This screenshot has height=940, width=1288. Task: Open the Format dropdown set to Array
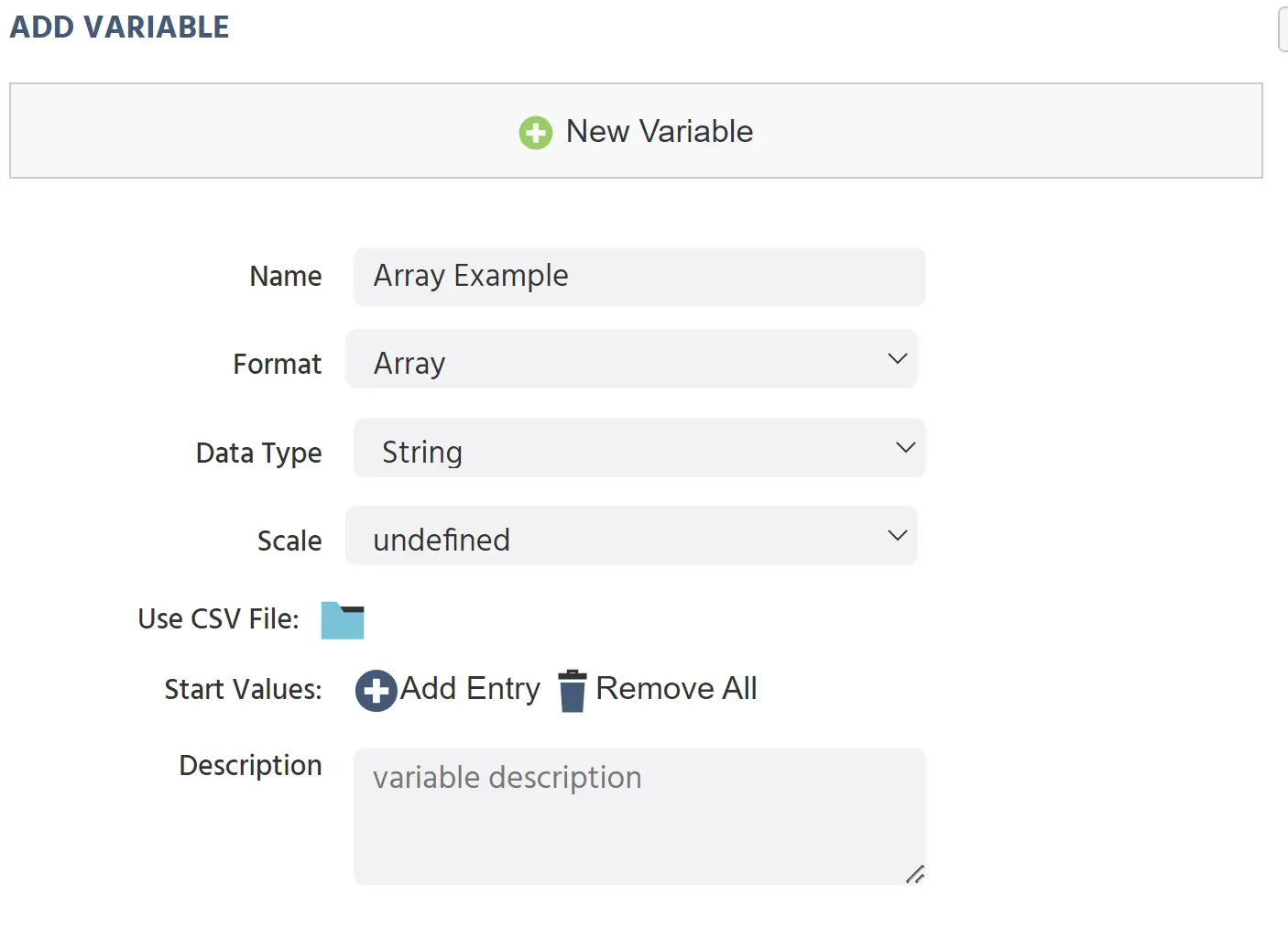click(x=631, y=359)
